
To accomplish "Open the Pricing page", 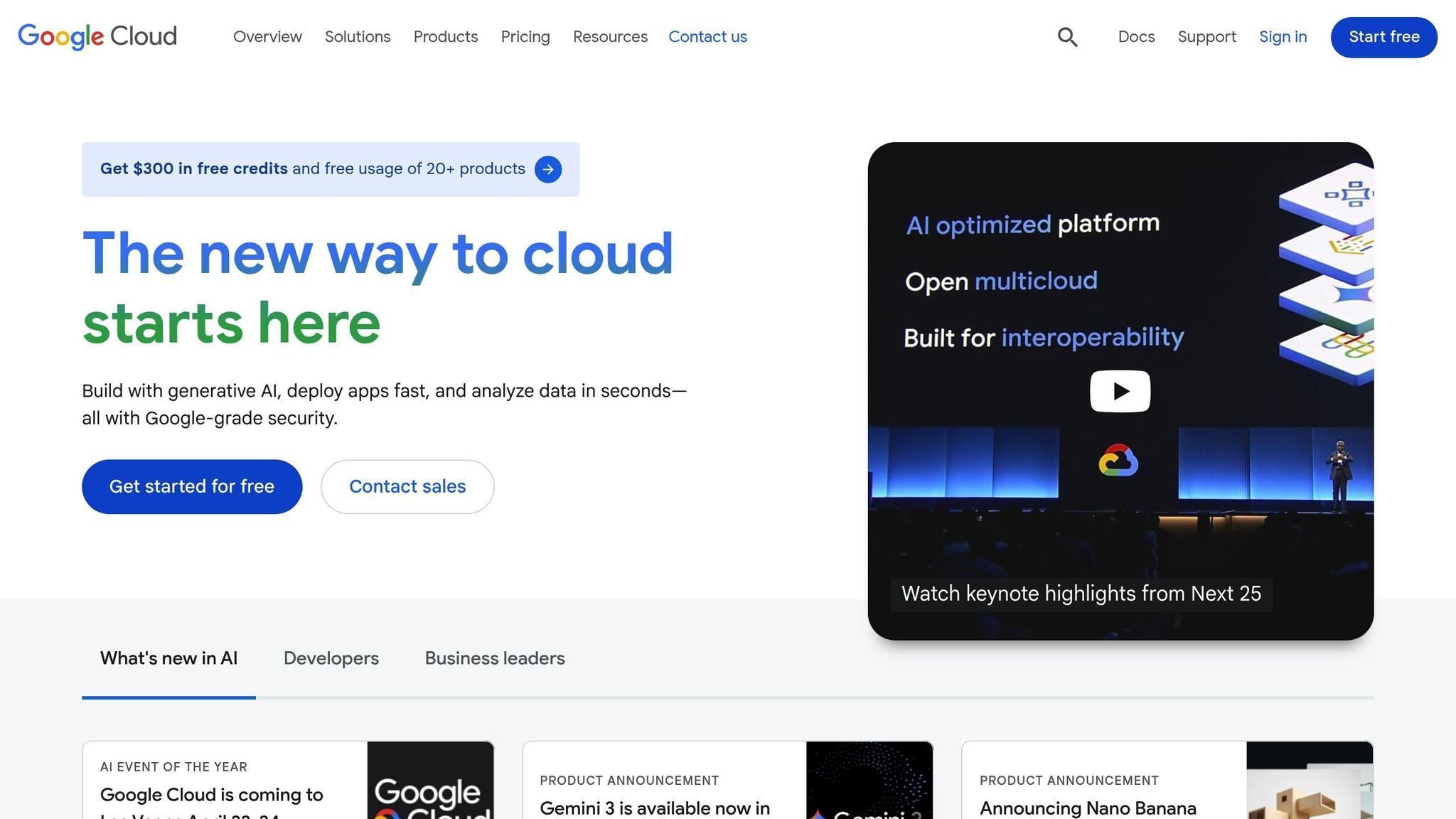I will [x=525, y=36].
